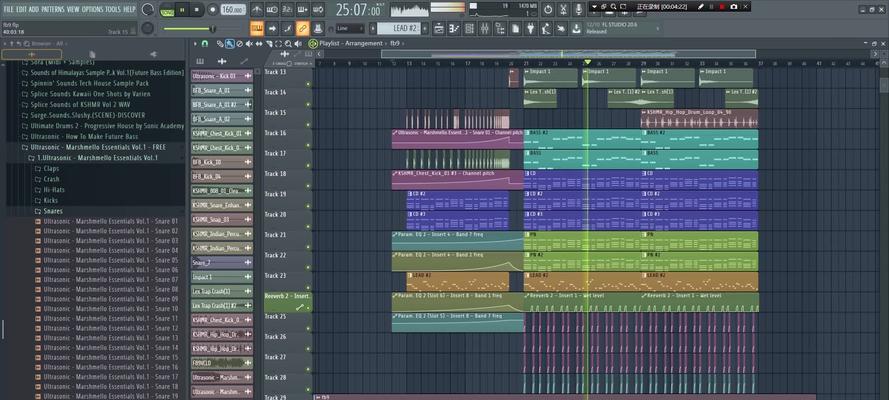Open the playlist options menu arrow

196,44
